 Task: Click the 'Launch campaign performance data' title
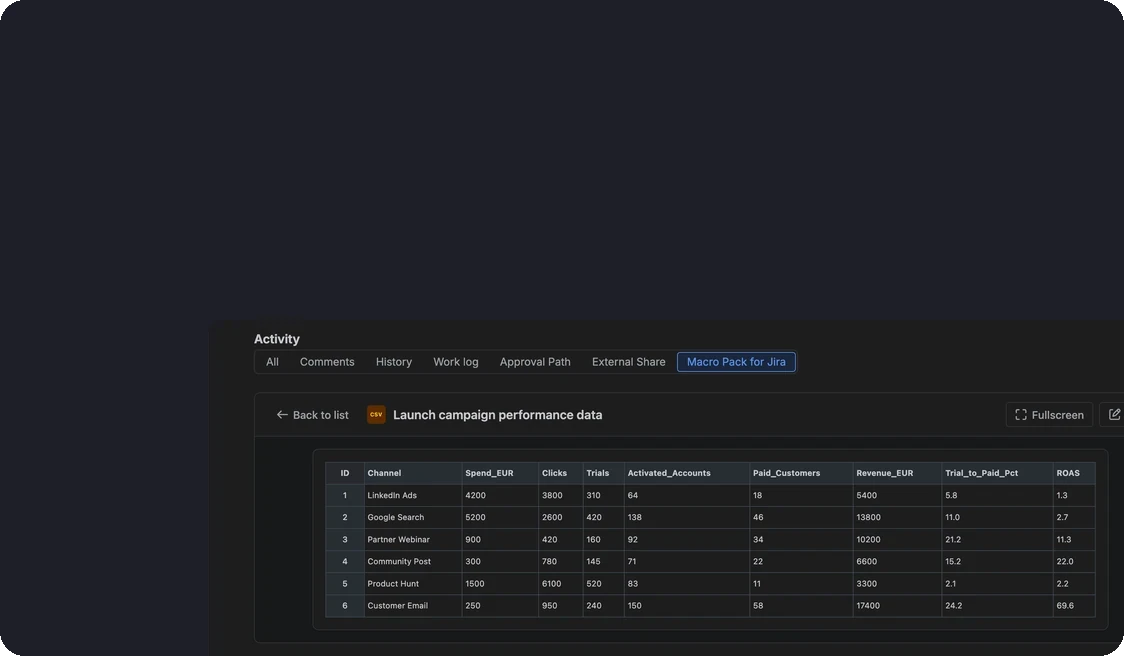tap(497, 414)
